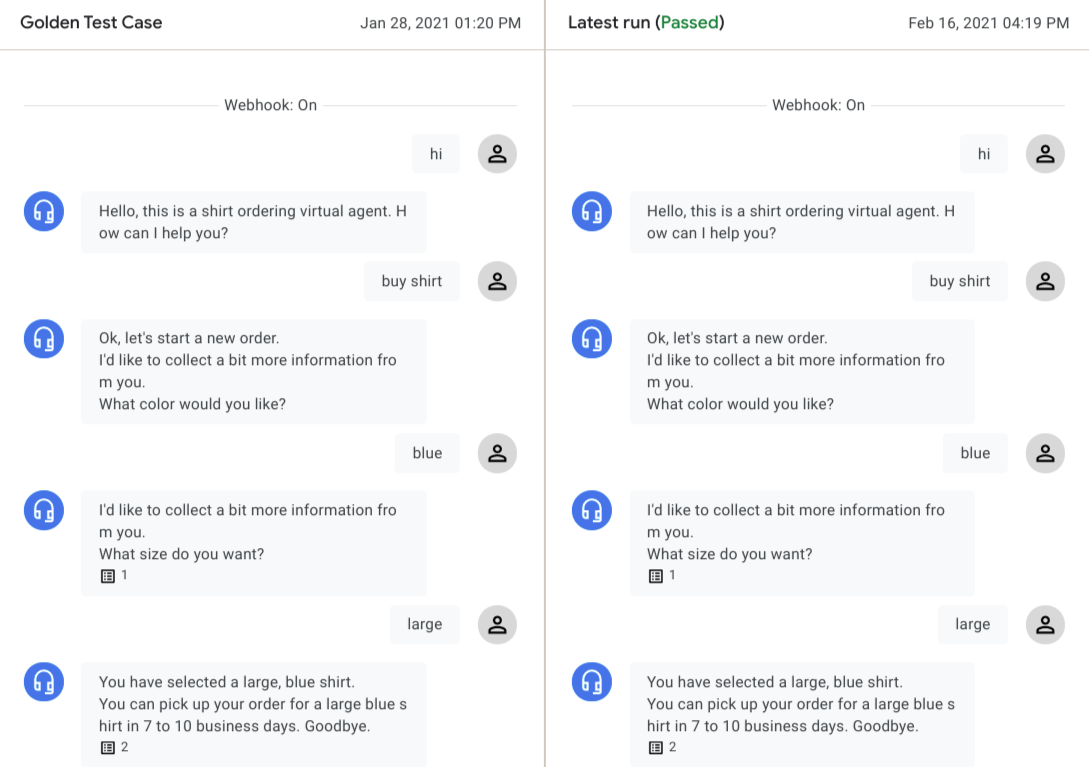Click user avatar next to Golden 'hi' message

point(497,154)
